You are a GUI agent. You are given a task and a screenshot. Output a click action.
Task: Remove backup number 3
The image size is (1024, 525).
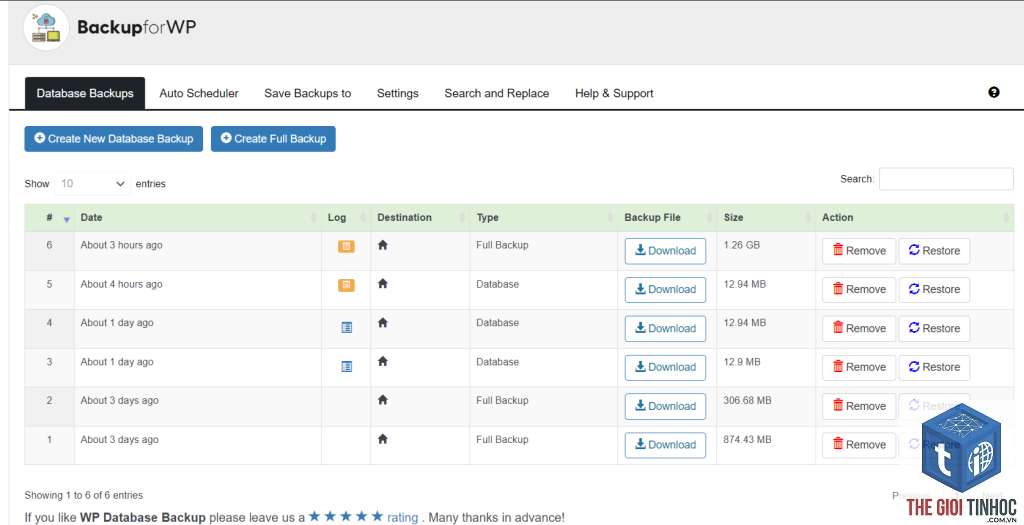tap(859, 367)
